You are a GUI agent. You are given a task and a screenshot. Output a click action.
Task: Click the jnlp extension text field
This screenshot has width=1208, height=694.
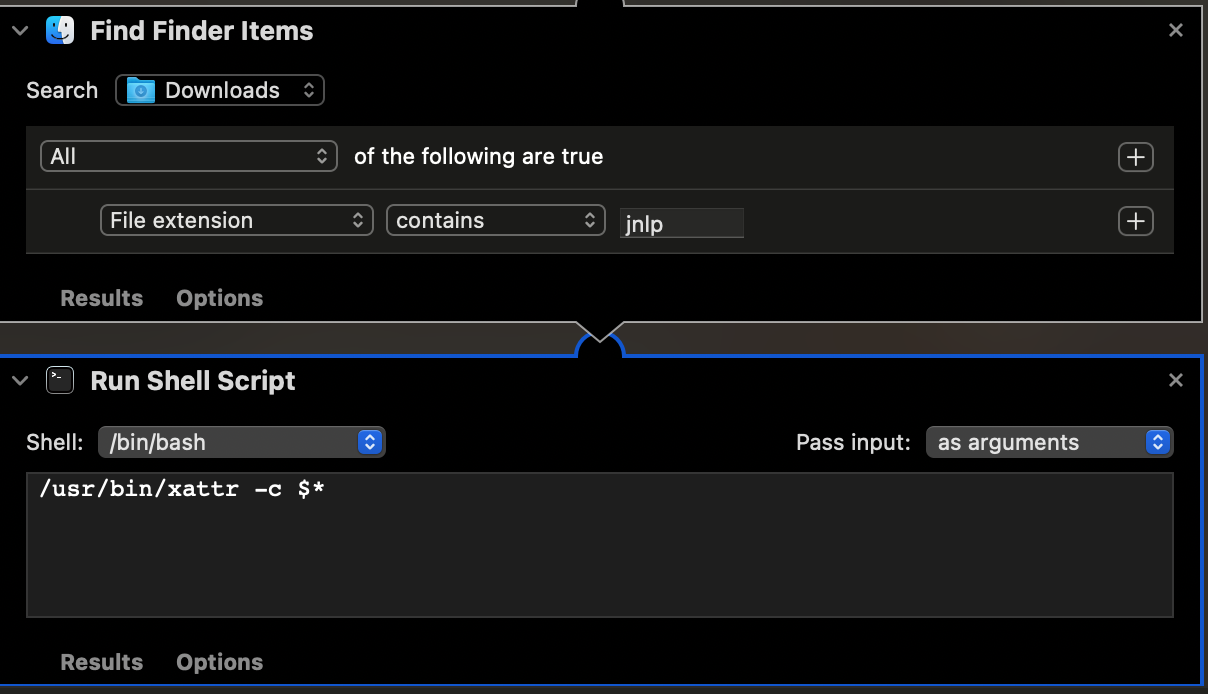[x=681, y=223]
